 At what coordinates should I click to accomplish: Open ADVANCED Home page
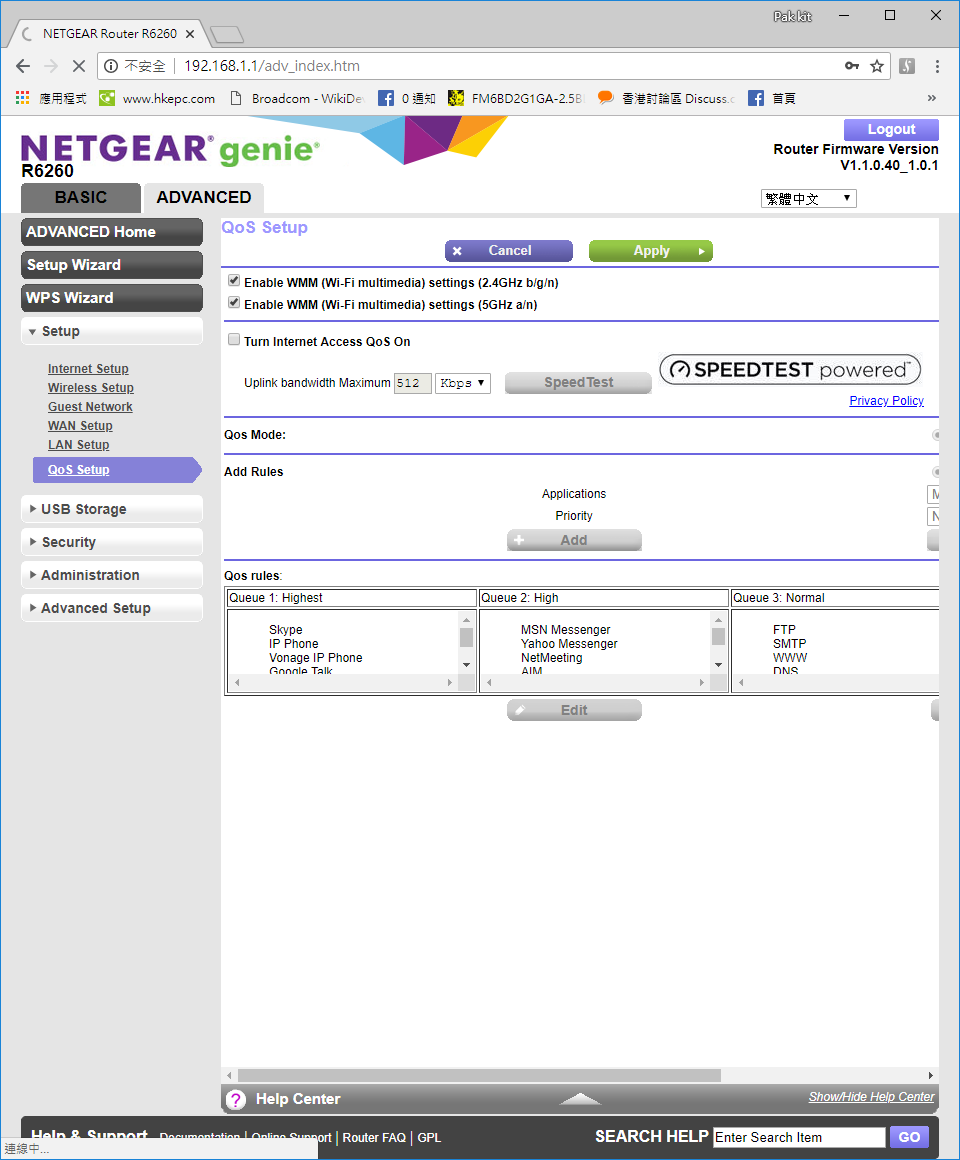112,232
